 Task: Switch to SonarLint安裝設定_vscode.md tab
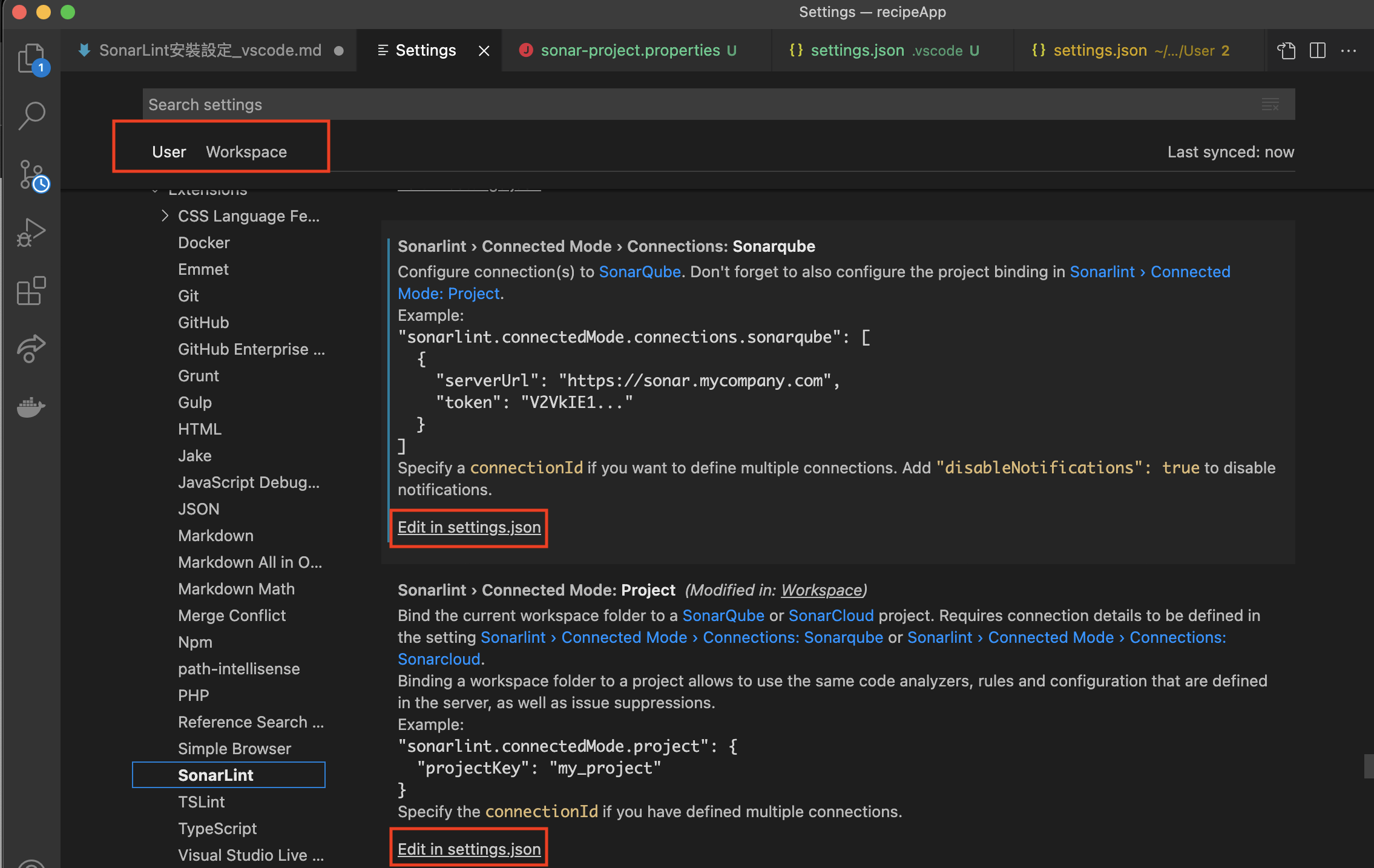(x=210, y=50)
